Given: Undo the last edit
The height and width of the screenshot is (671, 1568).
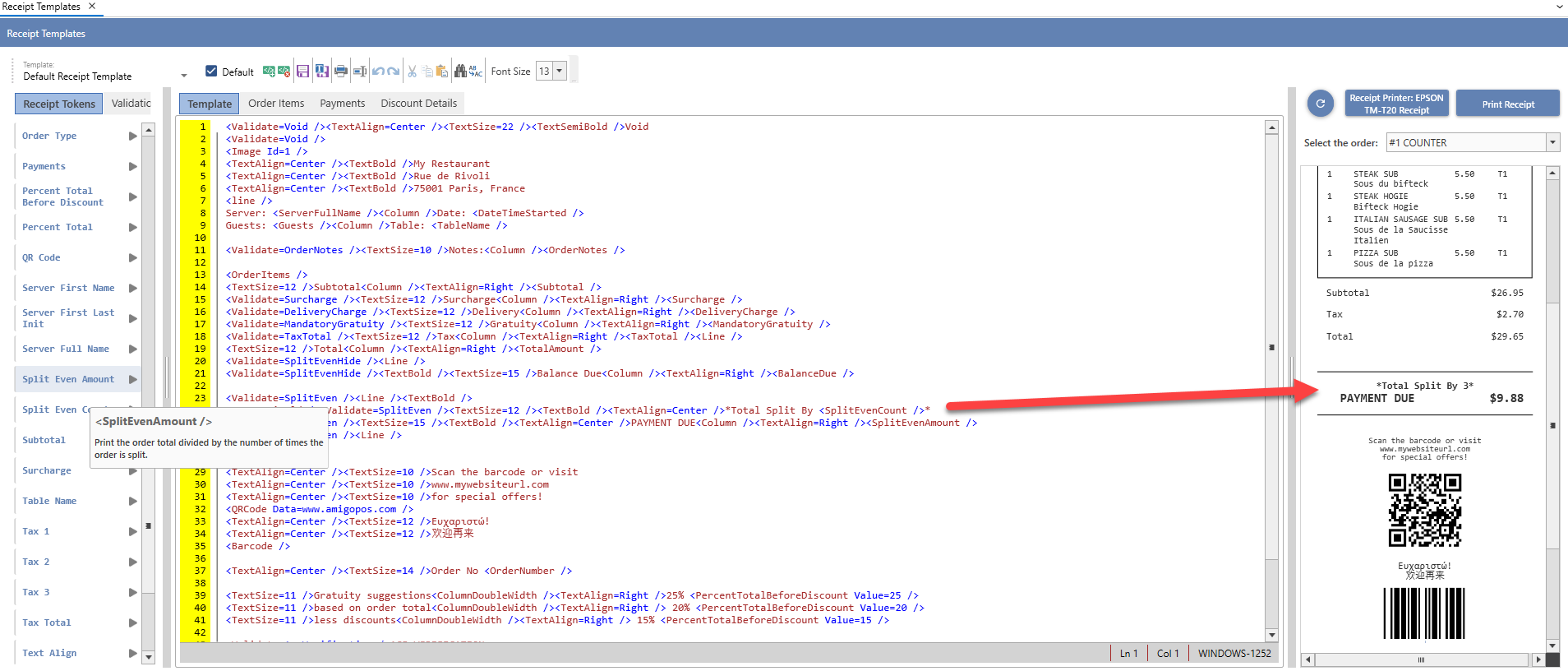Looking at the screenshot, I should 378,72.
